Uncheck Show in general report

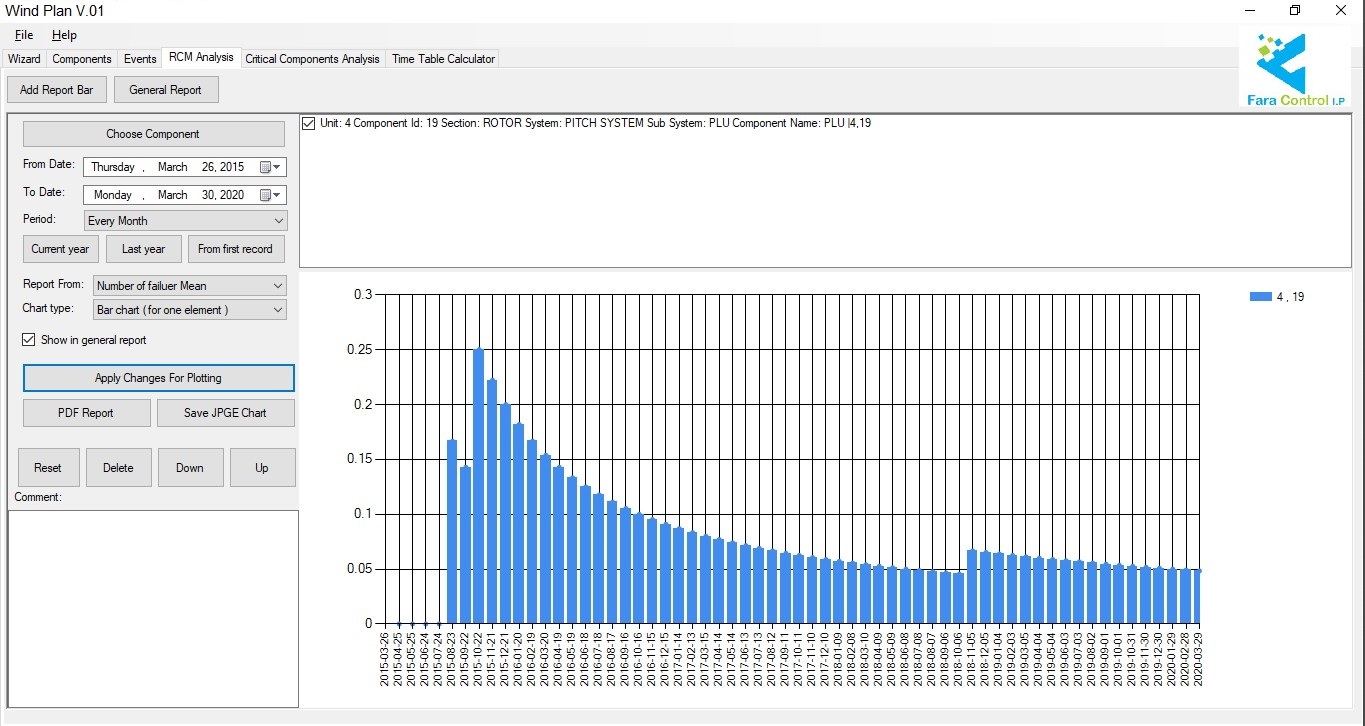click(29, 340)
